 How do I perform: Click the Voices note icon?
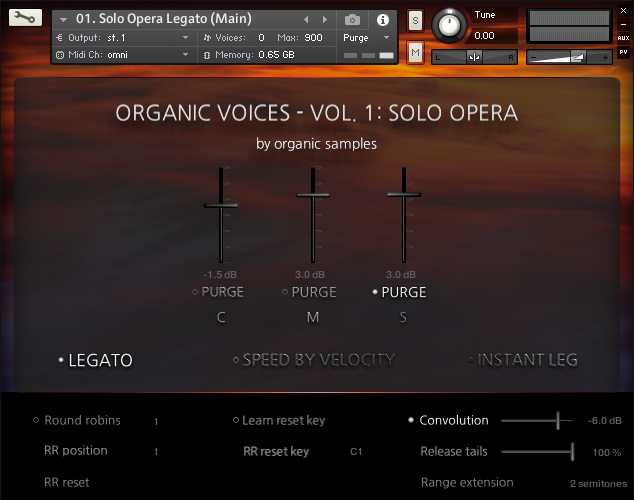pos(207,38)
